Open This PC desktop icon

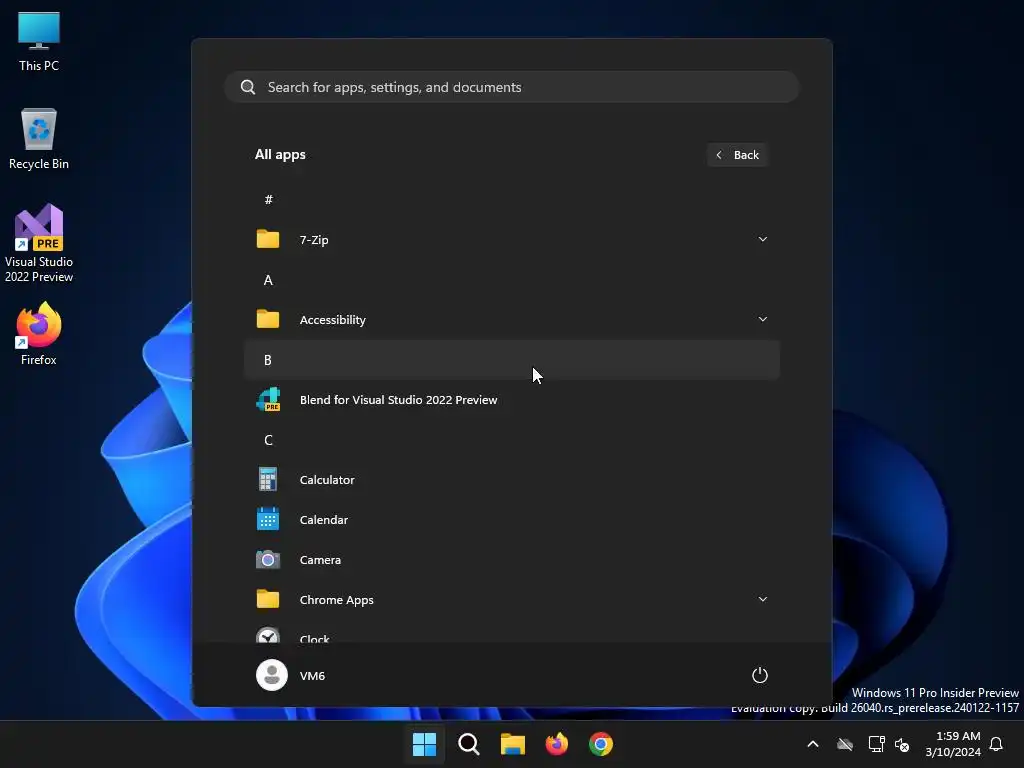39,41
